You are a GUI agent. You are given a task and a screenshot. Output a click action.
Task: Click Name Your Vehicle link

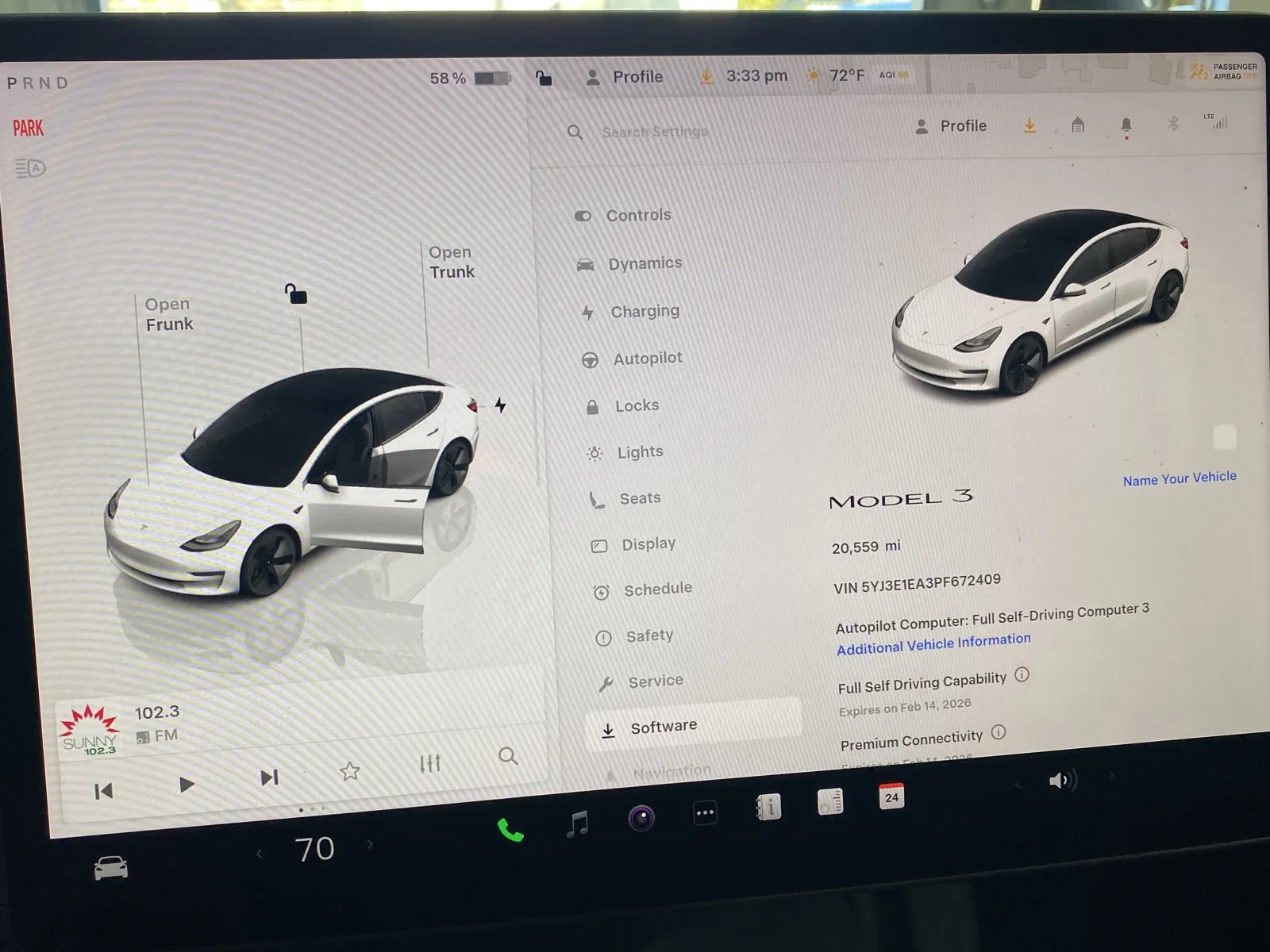tap(1179, 478)
